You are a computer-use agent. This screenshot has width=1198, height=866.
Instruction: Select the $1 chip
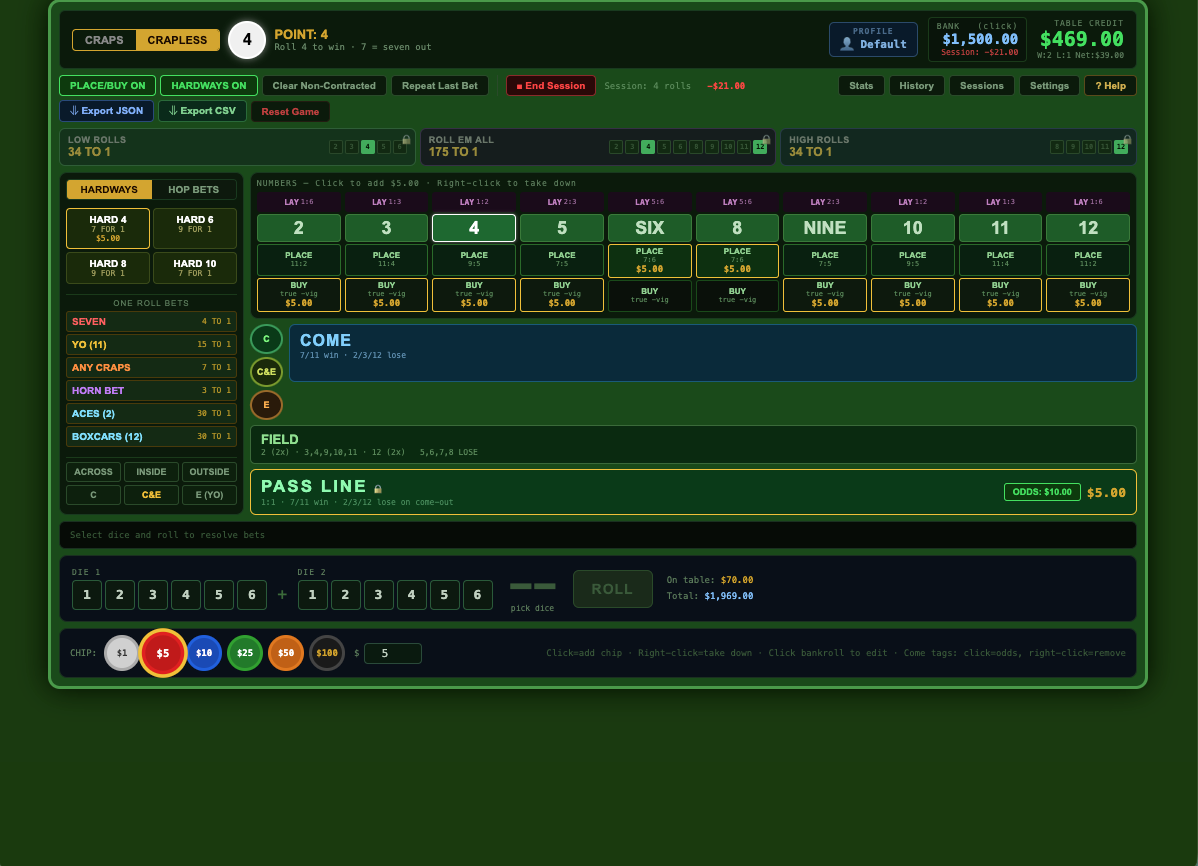(x=121, y=653)
